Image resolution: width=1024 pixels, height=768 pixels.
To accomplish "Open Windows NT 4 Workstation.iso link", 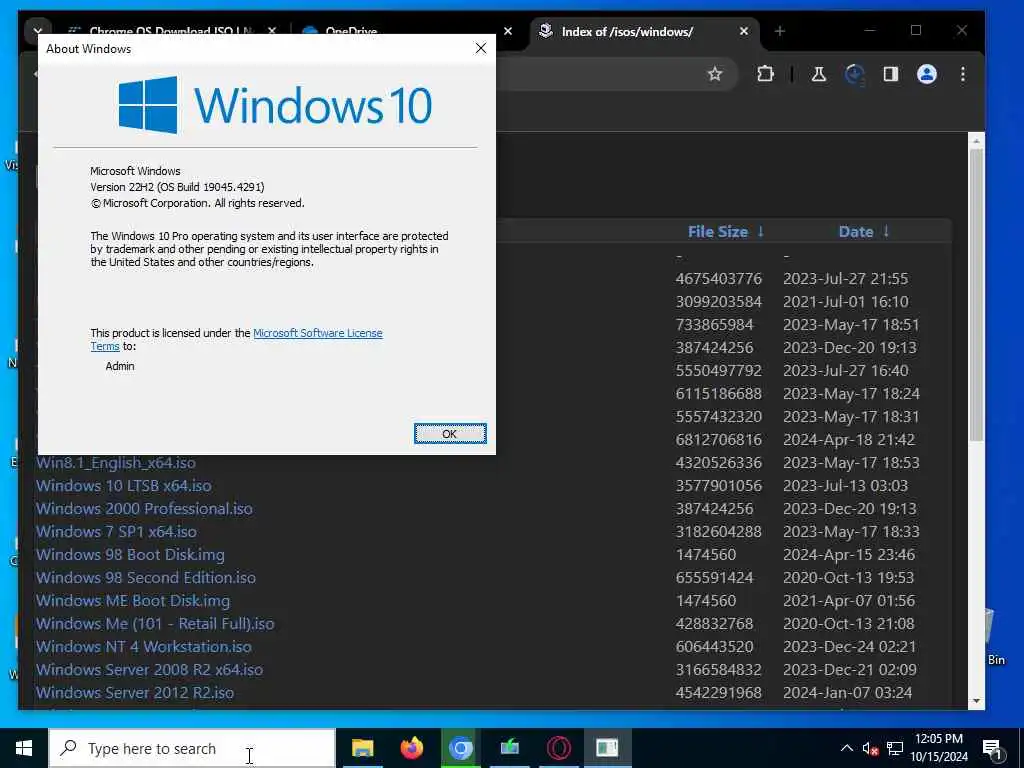I will (x=144, y=647).
